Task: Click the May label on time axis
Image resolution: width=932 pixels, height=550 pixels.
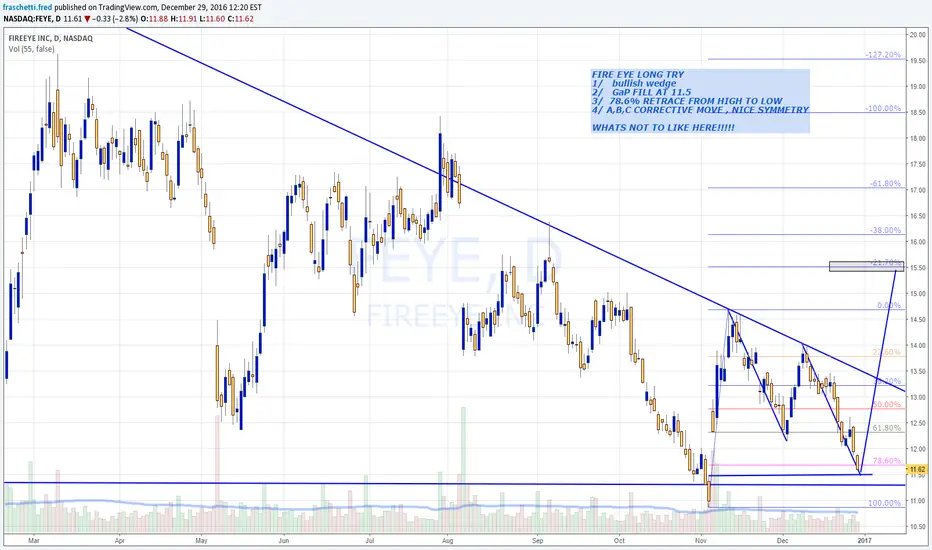Action: click(x=201, y=540)
